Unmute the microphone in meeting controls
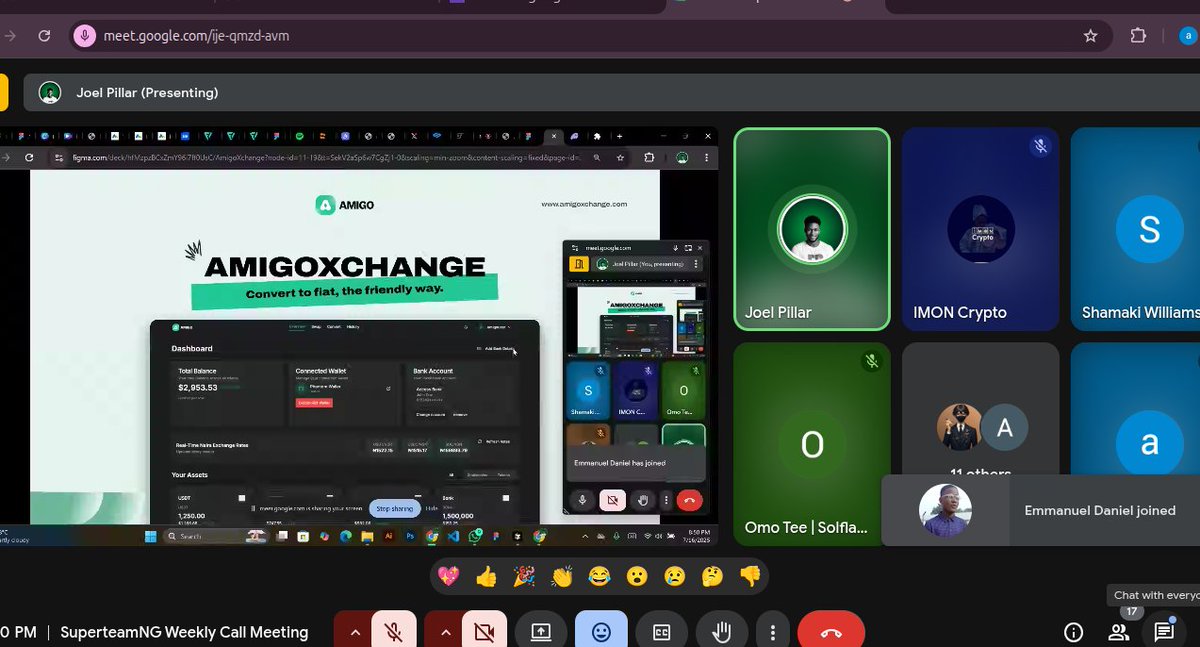 394,632
